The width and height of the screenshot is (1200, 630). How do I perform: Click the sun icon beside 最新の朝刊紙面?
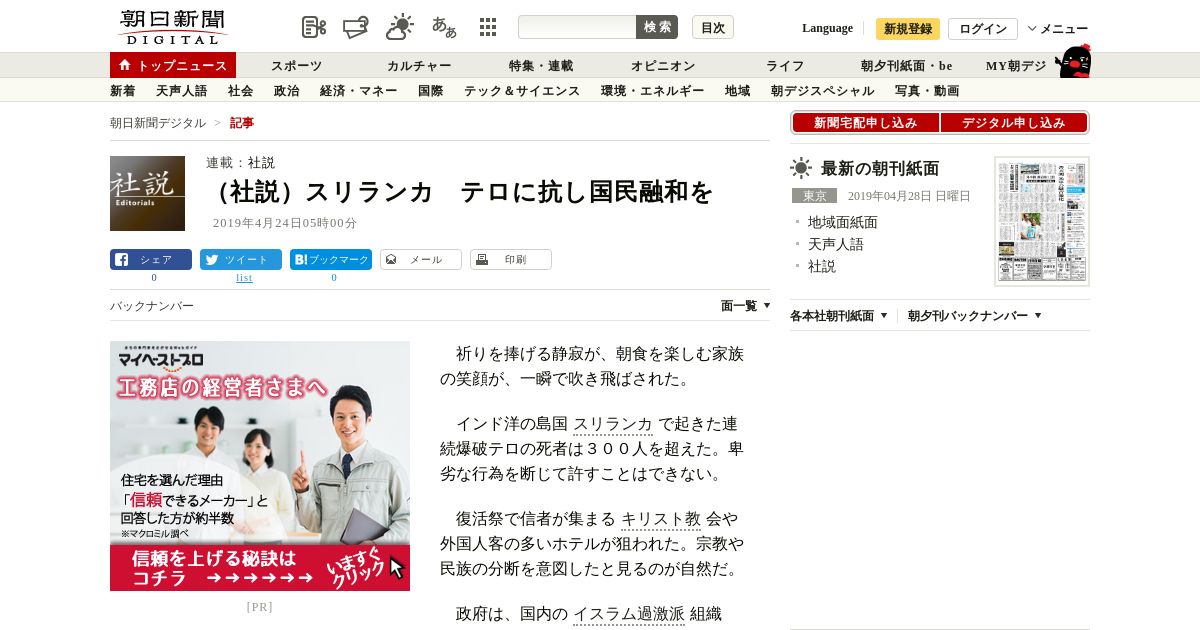[801, 168]
